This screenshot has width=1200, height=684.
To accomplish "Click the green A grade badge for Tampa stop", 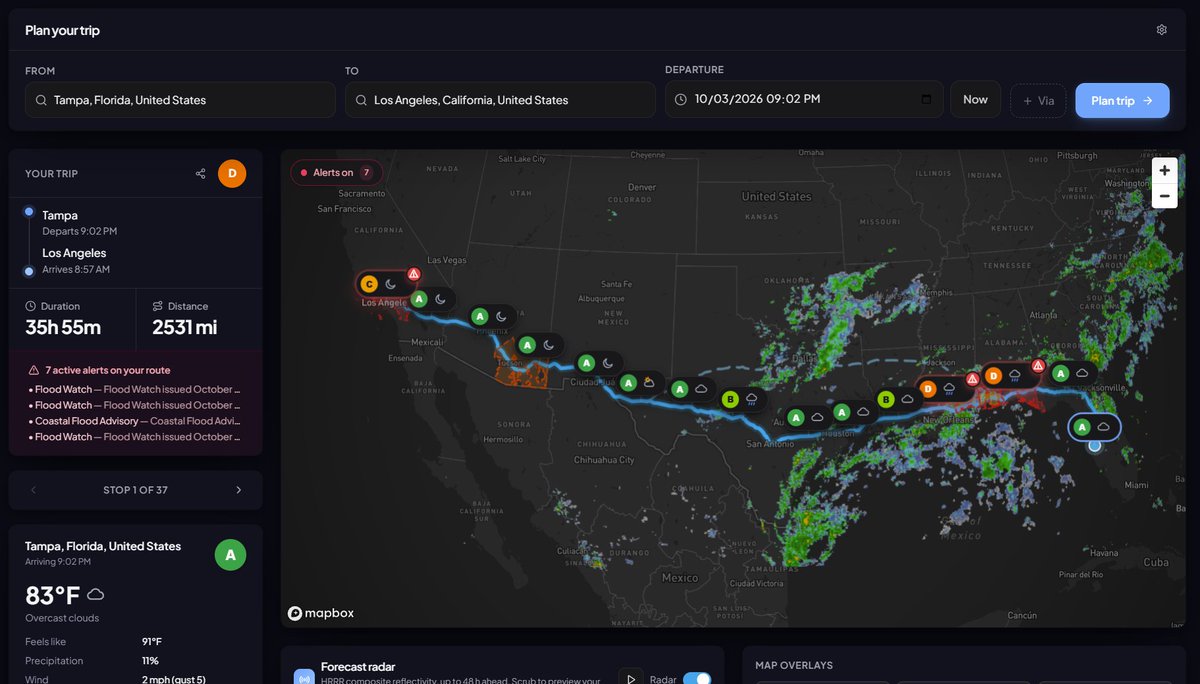I will (x=230, y=554).
